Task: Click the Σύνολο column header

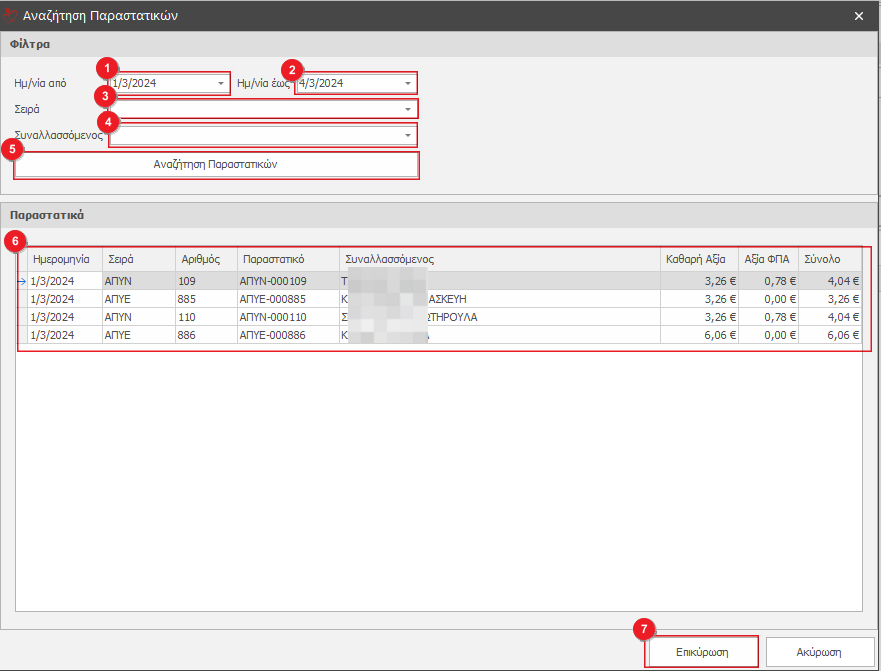Action: [x=829, y=259]
